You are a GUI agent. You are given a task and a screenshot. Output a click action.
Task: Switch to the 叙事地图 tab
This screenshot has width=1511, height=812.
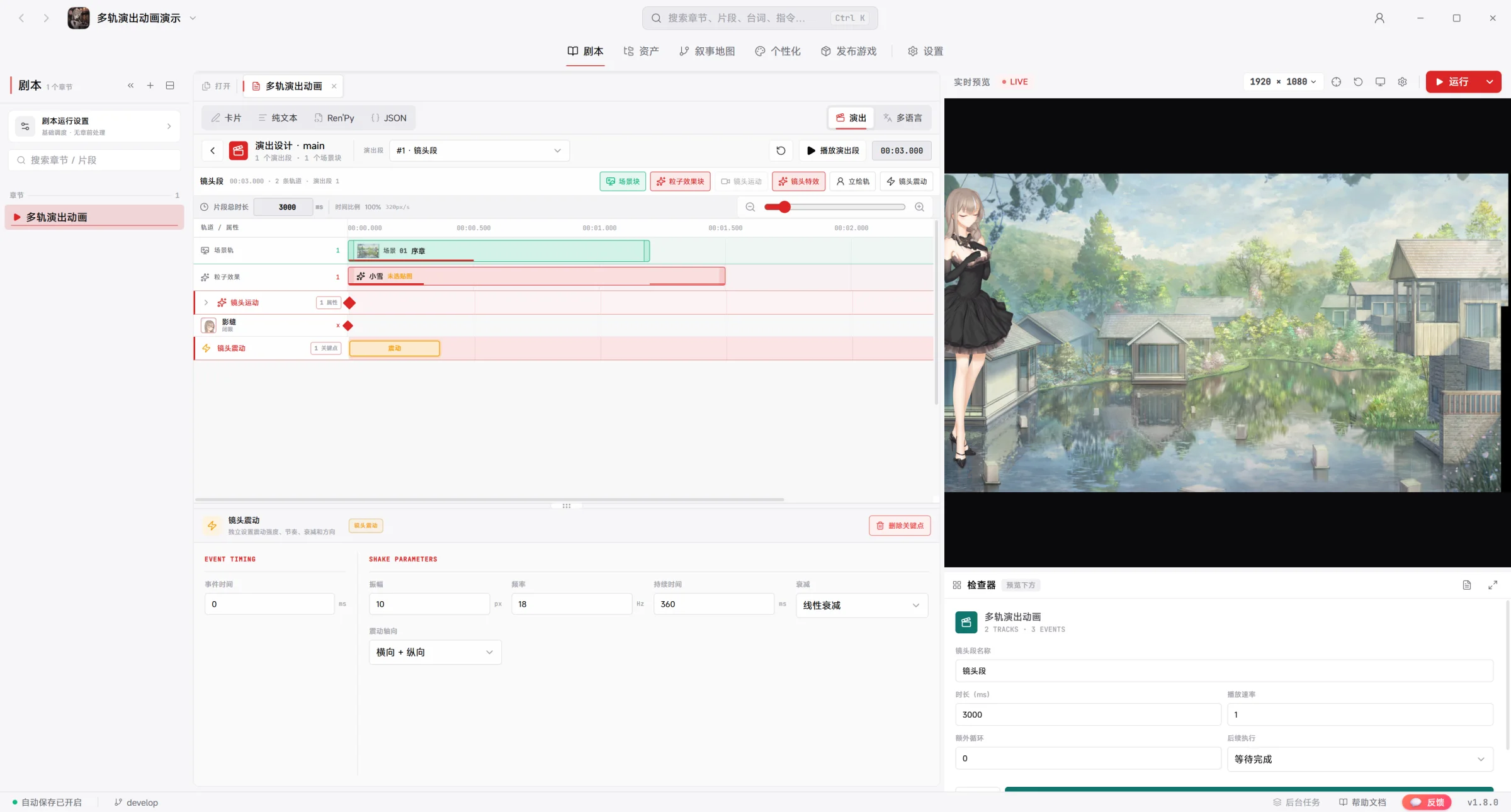point(707,51)
